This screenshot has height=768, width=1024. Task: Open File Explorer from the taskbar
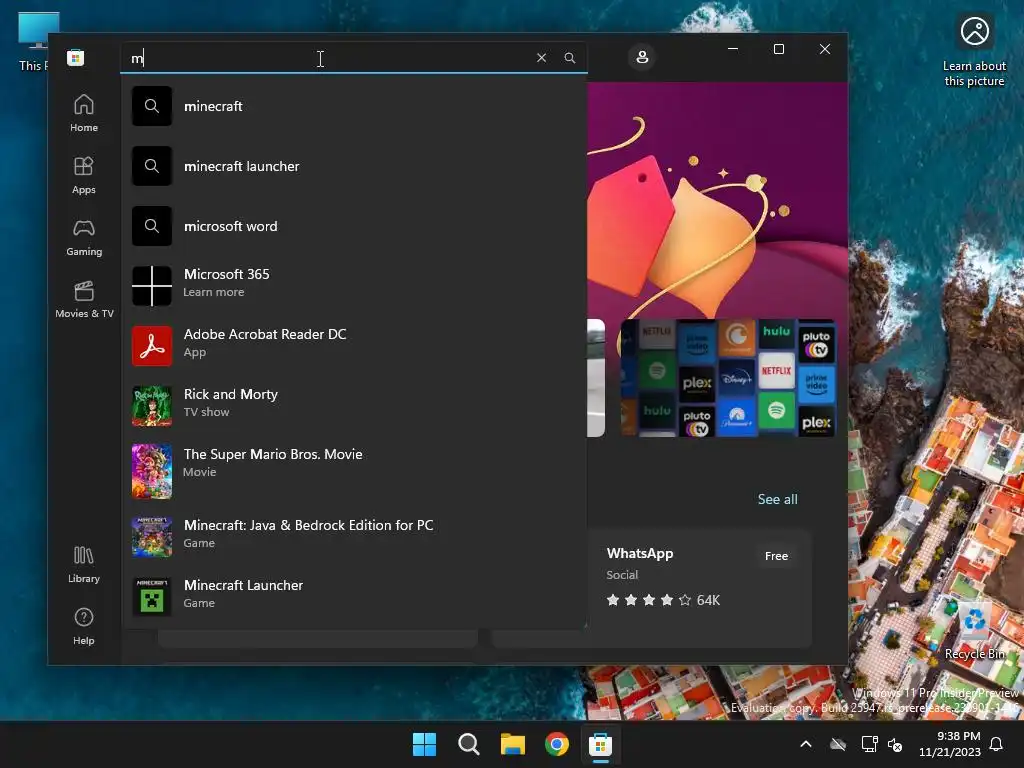(x=513, y=744)
